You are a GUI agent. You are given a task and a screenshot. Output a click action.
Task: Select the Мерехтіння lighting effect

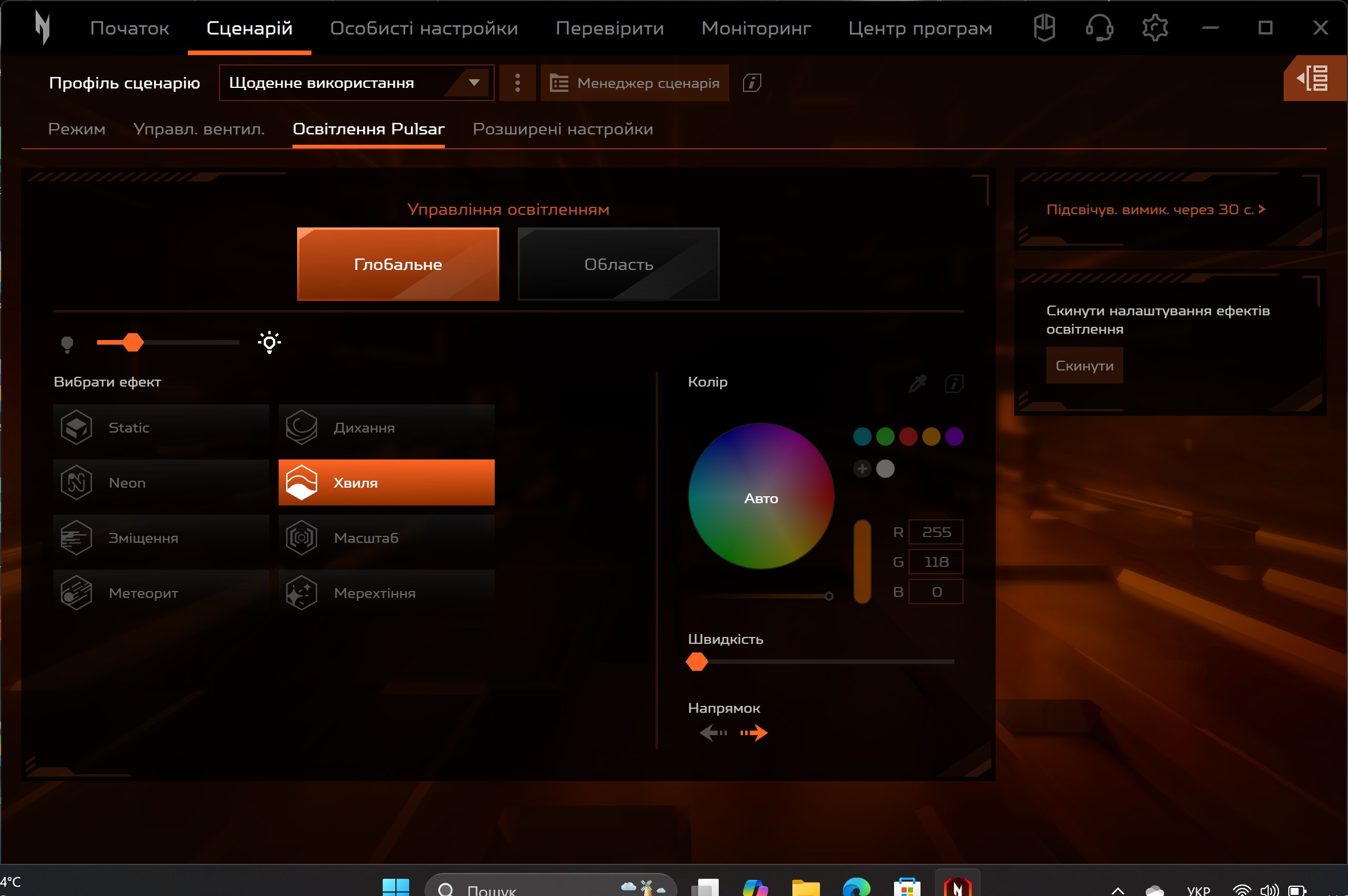[x=386, y=592]
